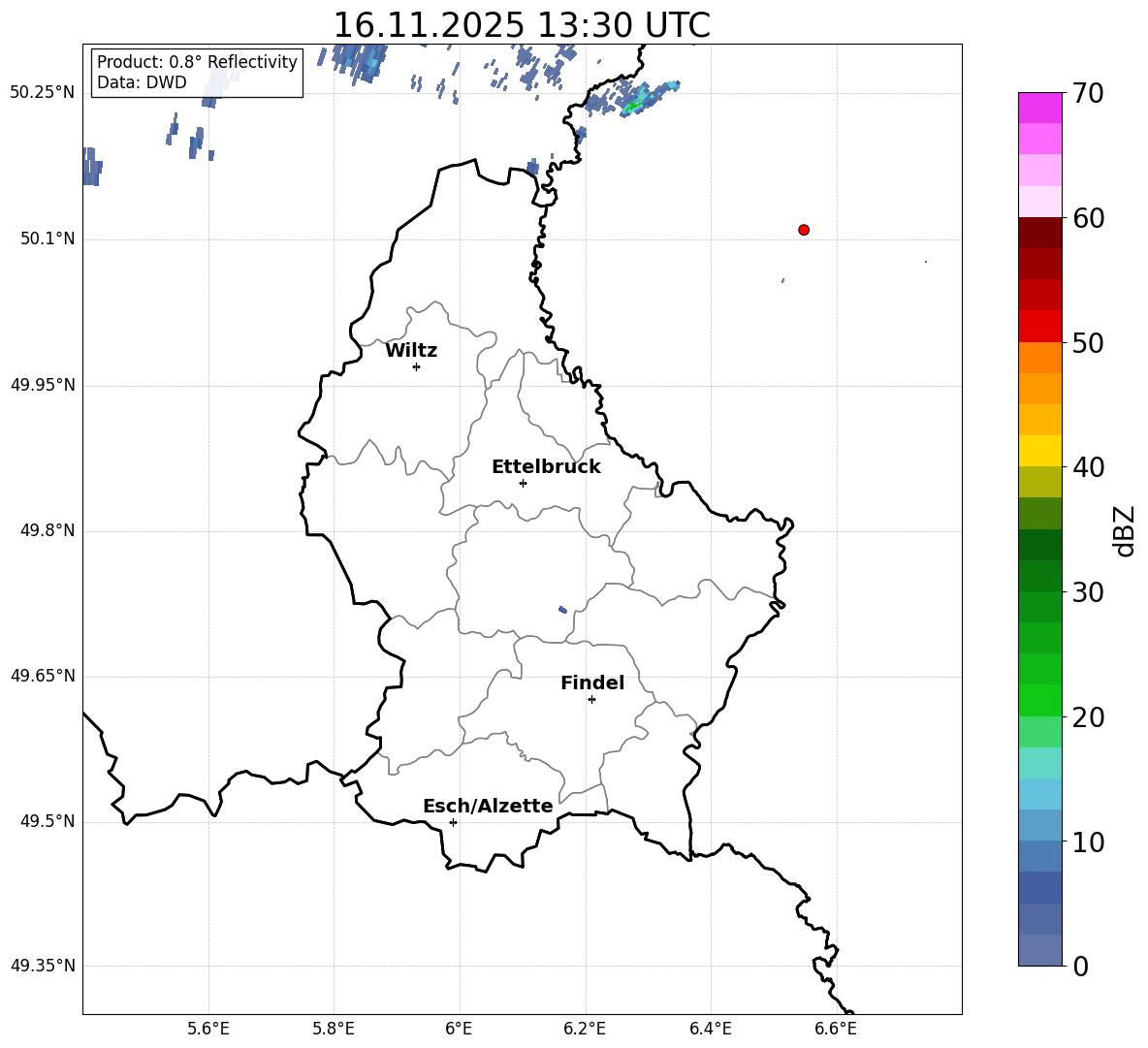
Task: Click the Ettelbruck station cross marker
Action: (523, 483)
